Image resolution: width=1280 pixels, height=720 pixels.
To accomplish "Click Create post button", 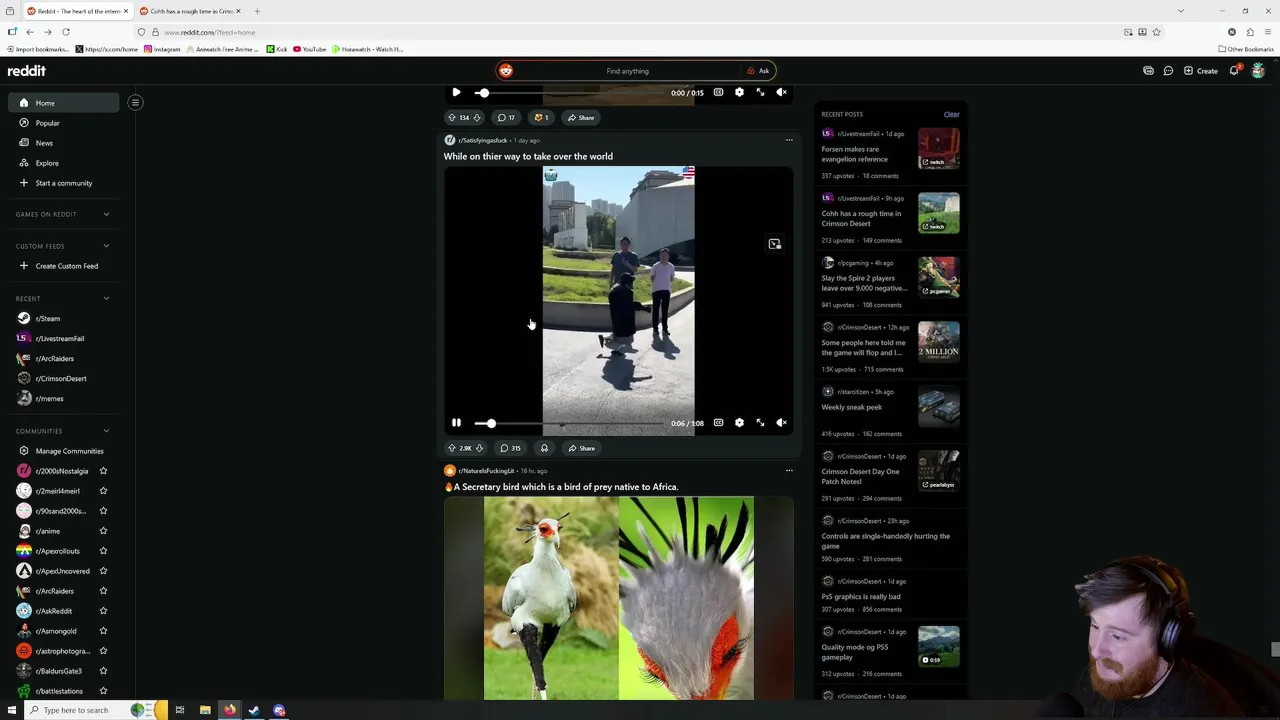I will [1201, 71].
